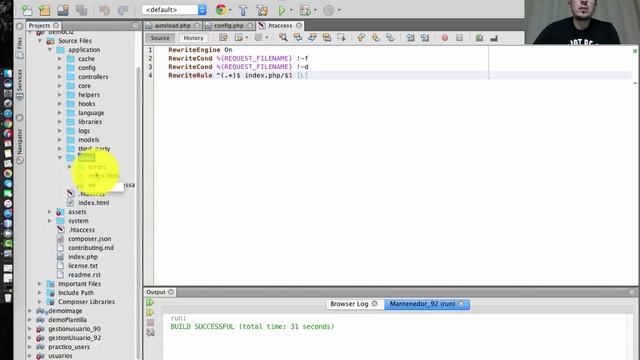
Task: Click Previous Bookmark icon
Action: pyautogui.click(x=361, y=38)
